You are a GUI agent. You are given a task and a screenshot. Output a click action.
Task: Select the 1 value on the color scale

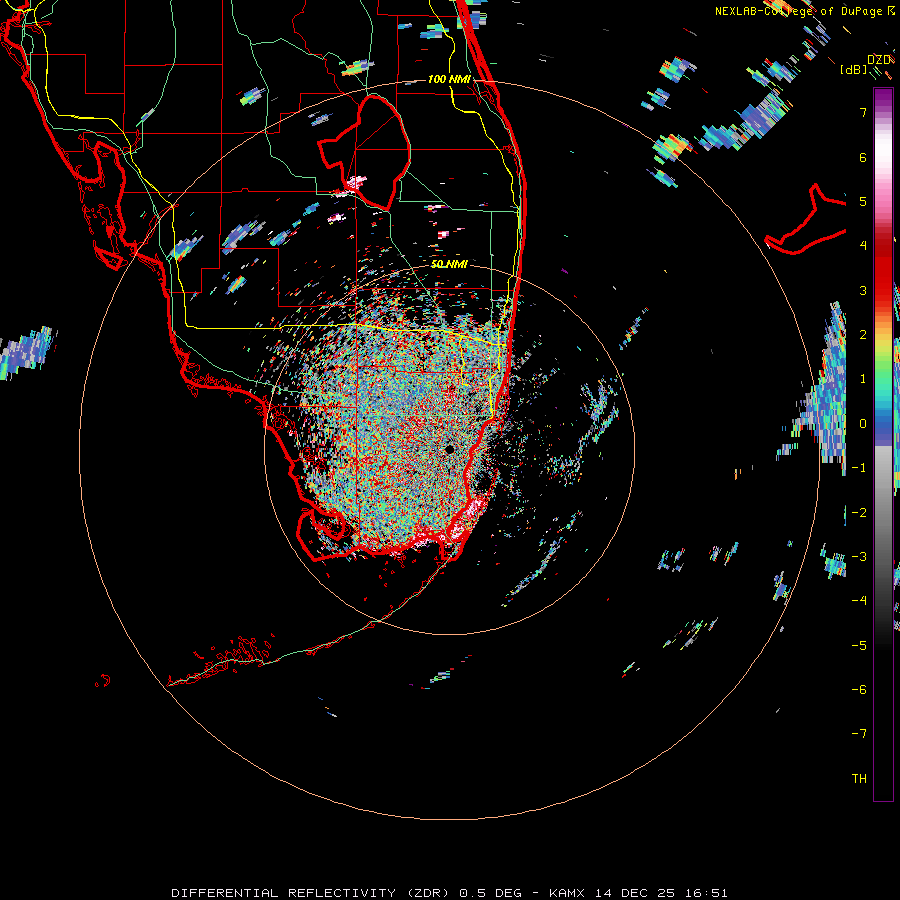pos(863,379)
